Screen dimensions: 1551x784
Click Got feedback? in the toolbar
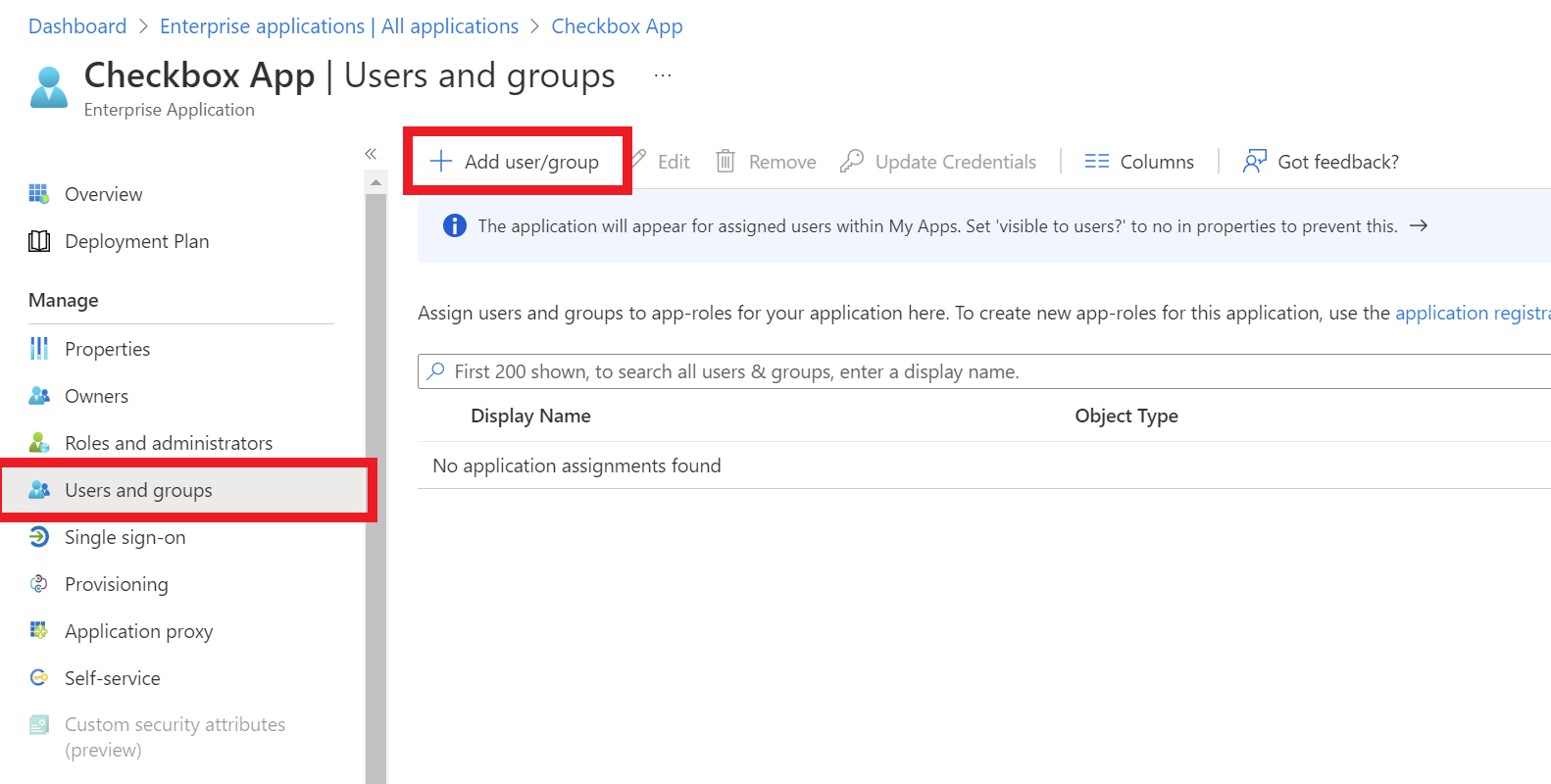coord(1322,162)
